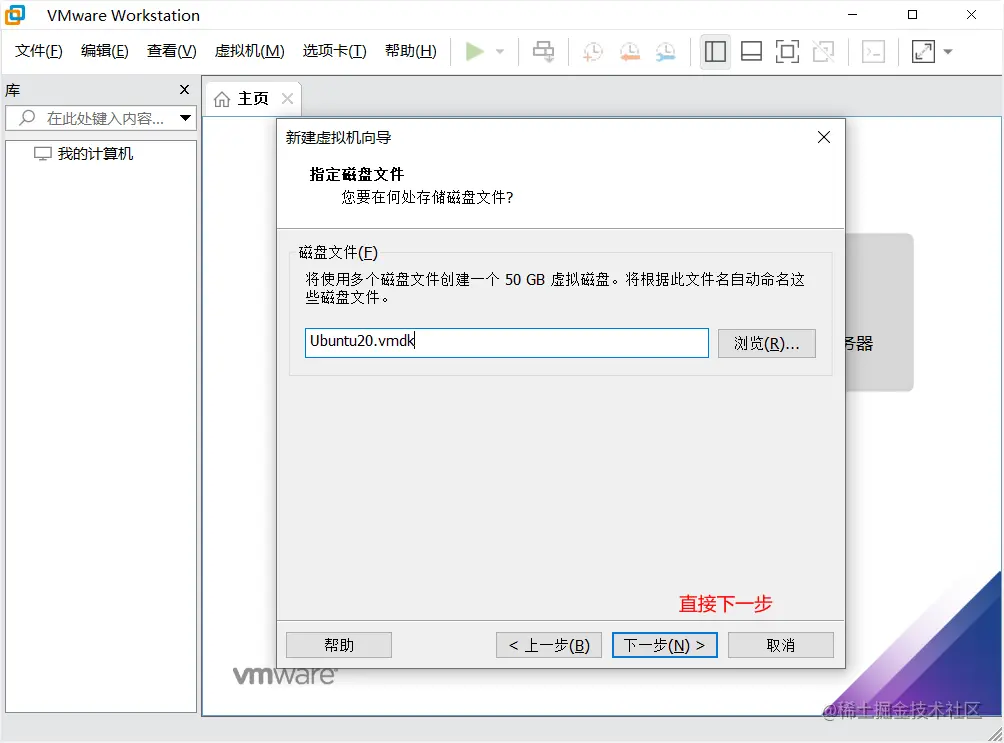The height and width of the screenshot is (743, 1004).
Task: Click the 下一步(N) > button
Action: (665, 645)
